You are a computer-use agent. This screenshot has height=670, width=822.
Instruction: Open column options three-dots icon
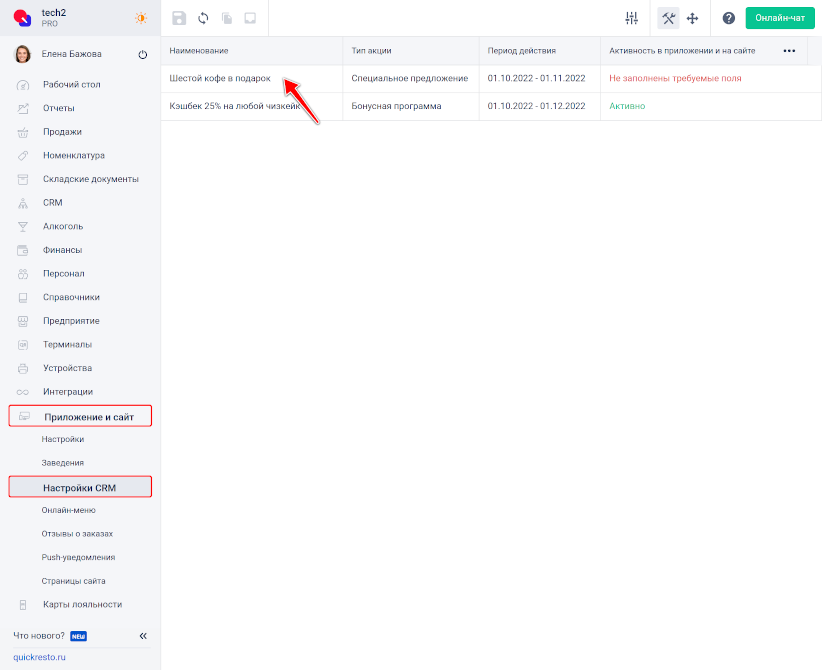[x=789, y=51]
